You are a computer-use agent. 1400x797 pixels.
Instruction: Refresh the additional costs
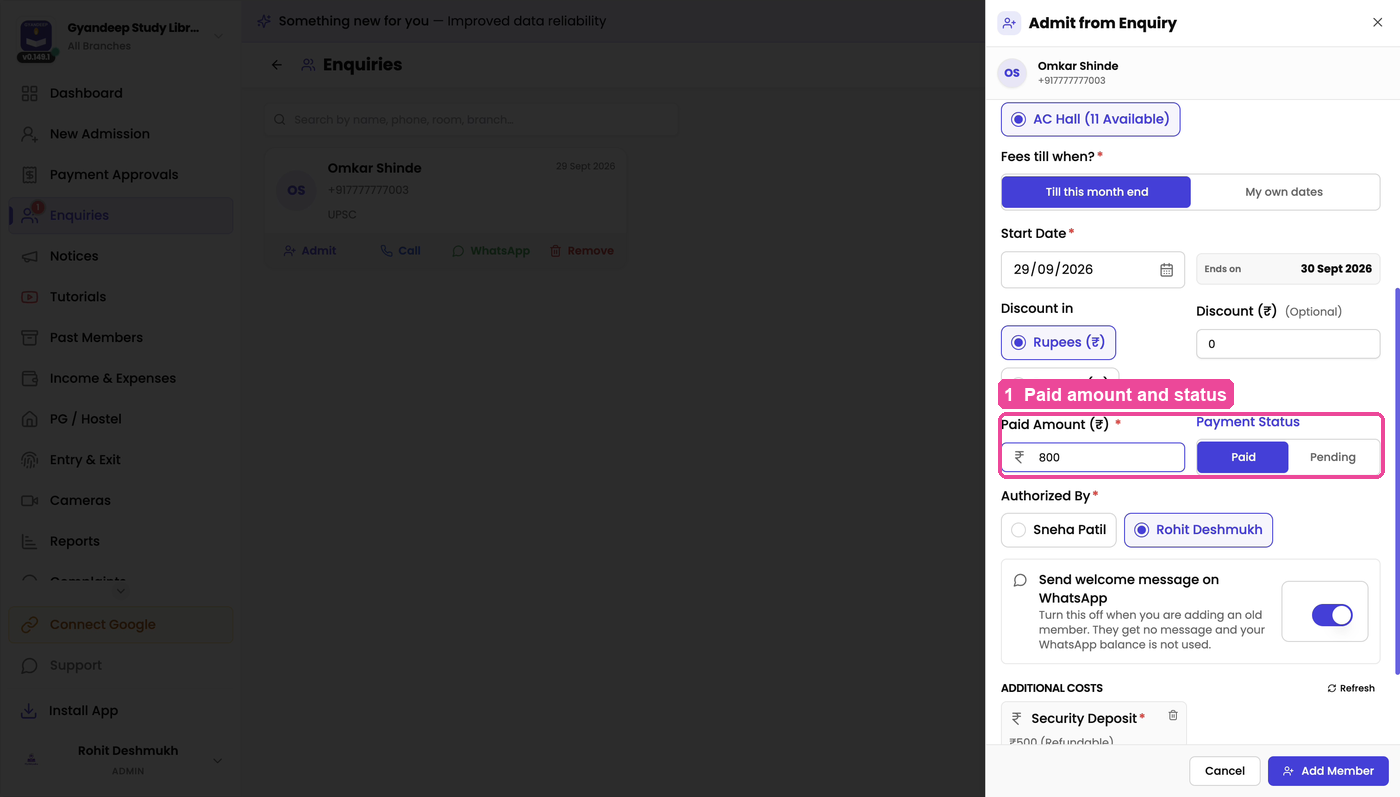tap(1351, 688)
